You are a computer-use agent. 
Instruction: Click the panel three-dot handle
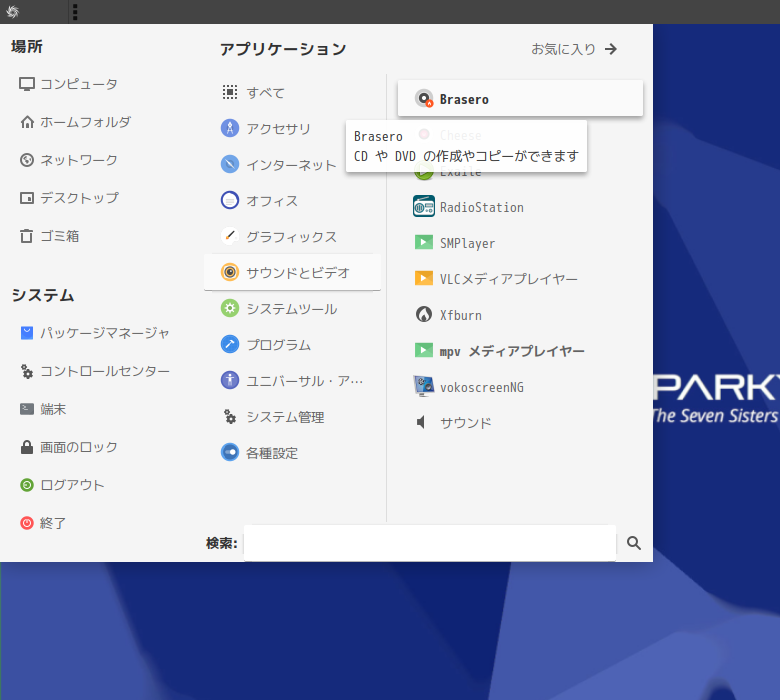click(75, 11)
